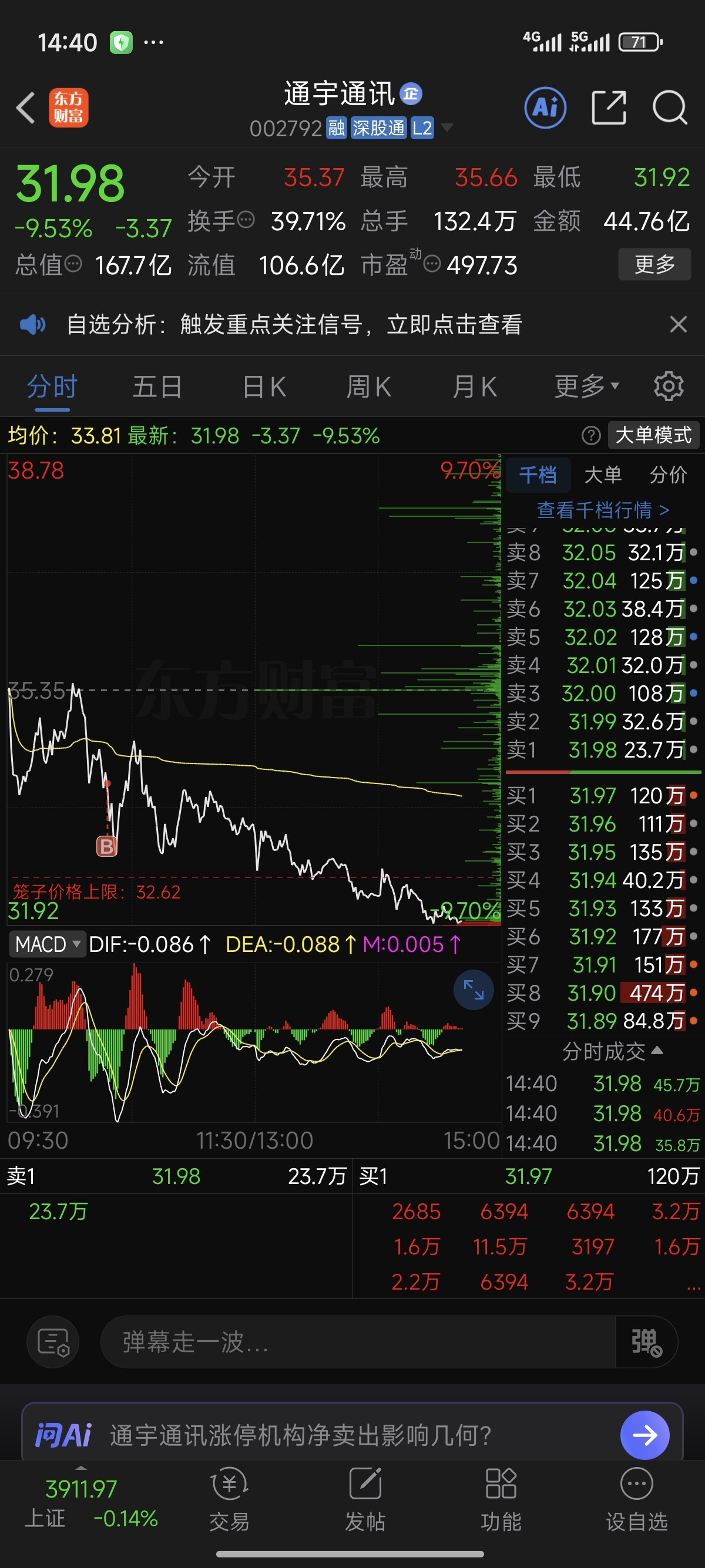The height and width of the screenshot is (1568, 705).
Task: Open the 问Ai suggested question
Action: 301,1435
